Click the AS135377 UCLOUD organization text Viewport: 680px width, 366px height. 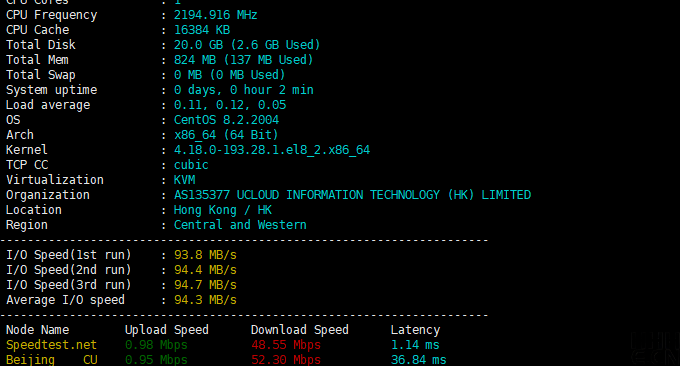tap(353, 195)
